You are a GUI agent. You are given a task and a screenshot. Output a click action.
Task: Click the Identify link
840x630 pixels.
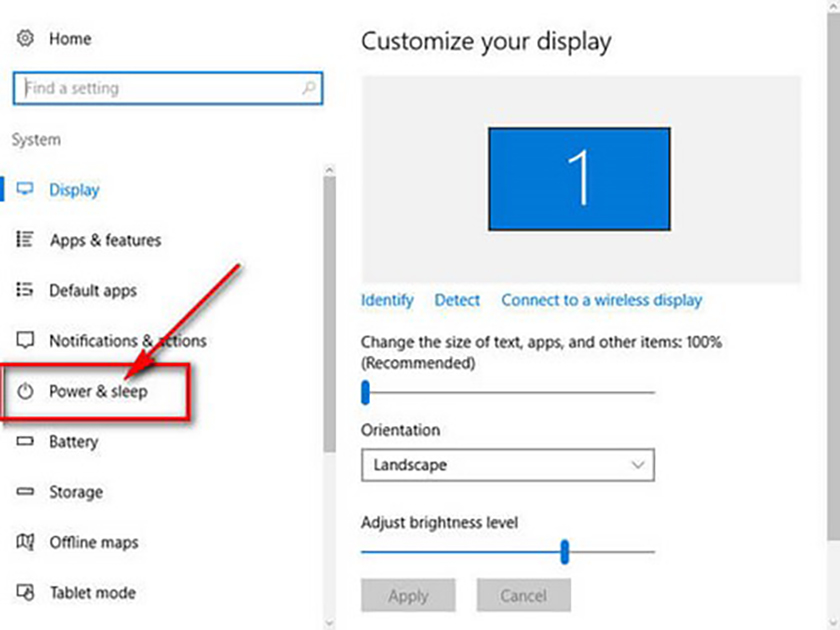click(x=387, y=300)
